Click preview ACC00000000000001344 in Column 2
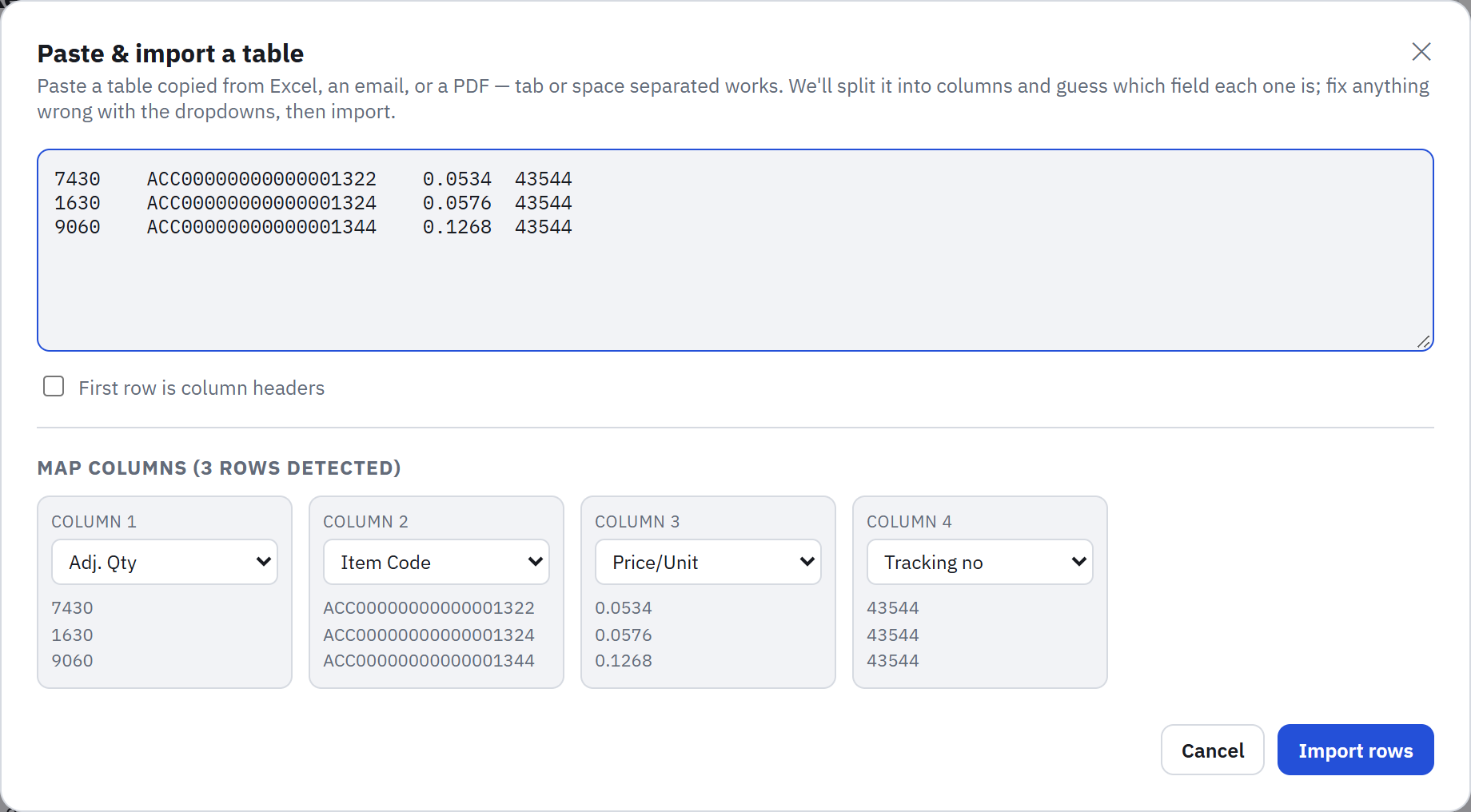This screenshot has width=1471, height=812. (x=429, y=661)
